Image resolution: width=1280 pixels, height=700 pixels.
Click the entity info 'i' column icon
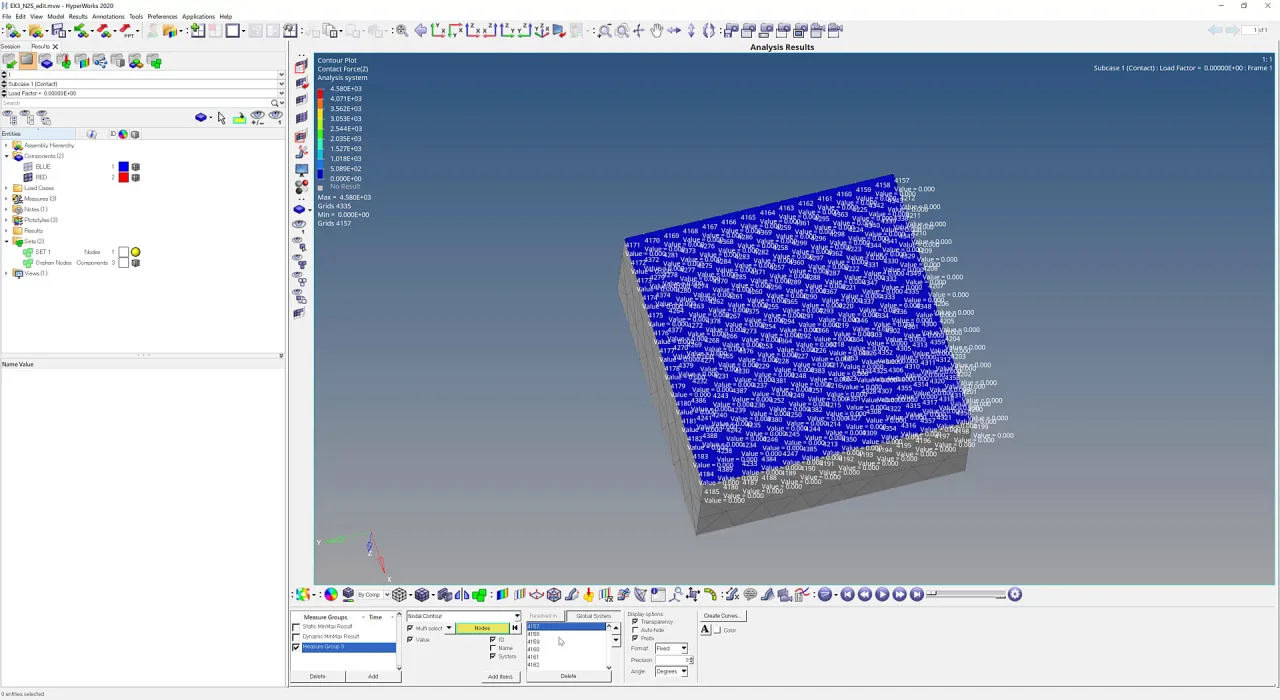coord(92,134)
